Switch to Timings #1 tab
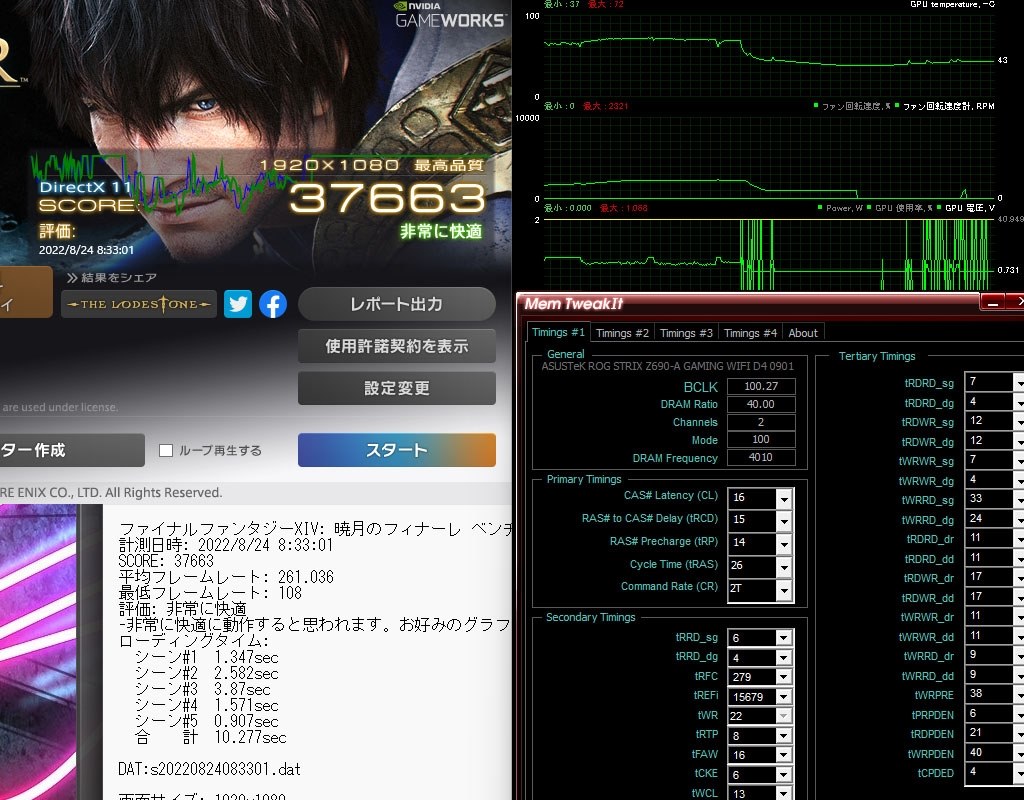The image size is (1024, 800). point(558,332)
